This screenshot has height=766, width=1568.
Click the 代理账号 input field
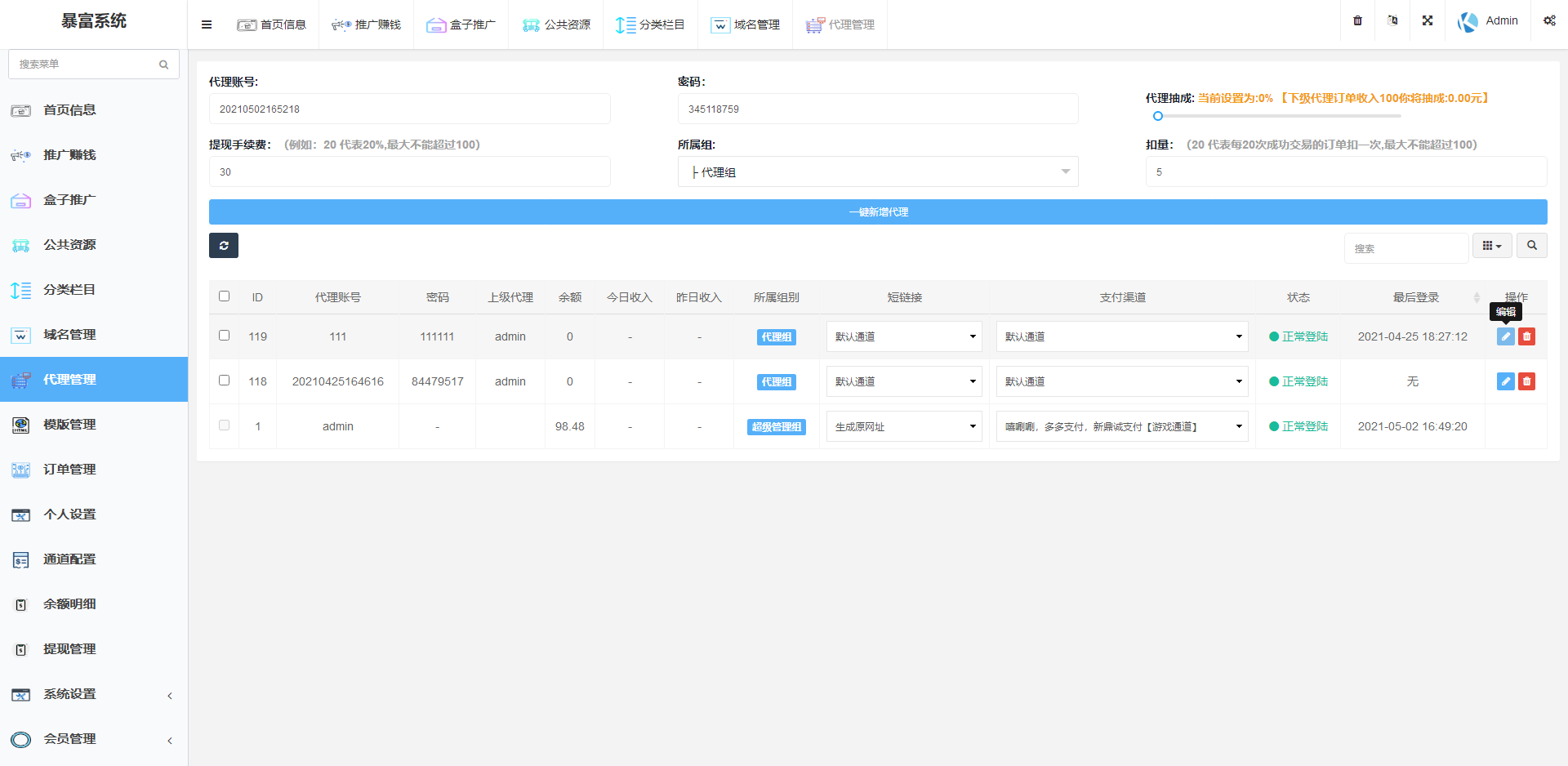409,108
